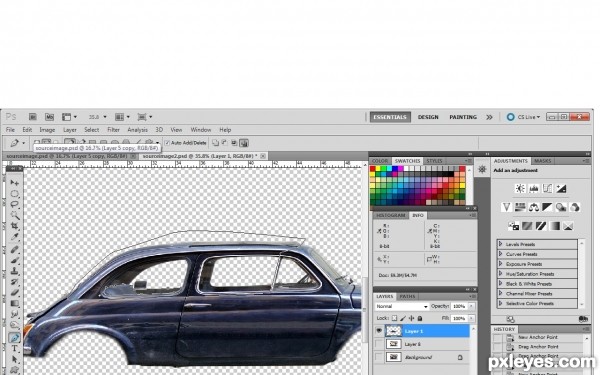Screen dimensions: 600x375
Task: Toggle lock image pixels brush icon
Action: coord(403,318)
